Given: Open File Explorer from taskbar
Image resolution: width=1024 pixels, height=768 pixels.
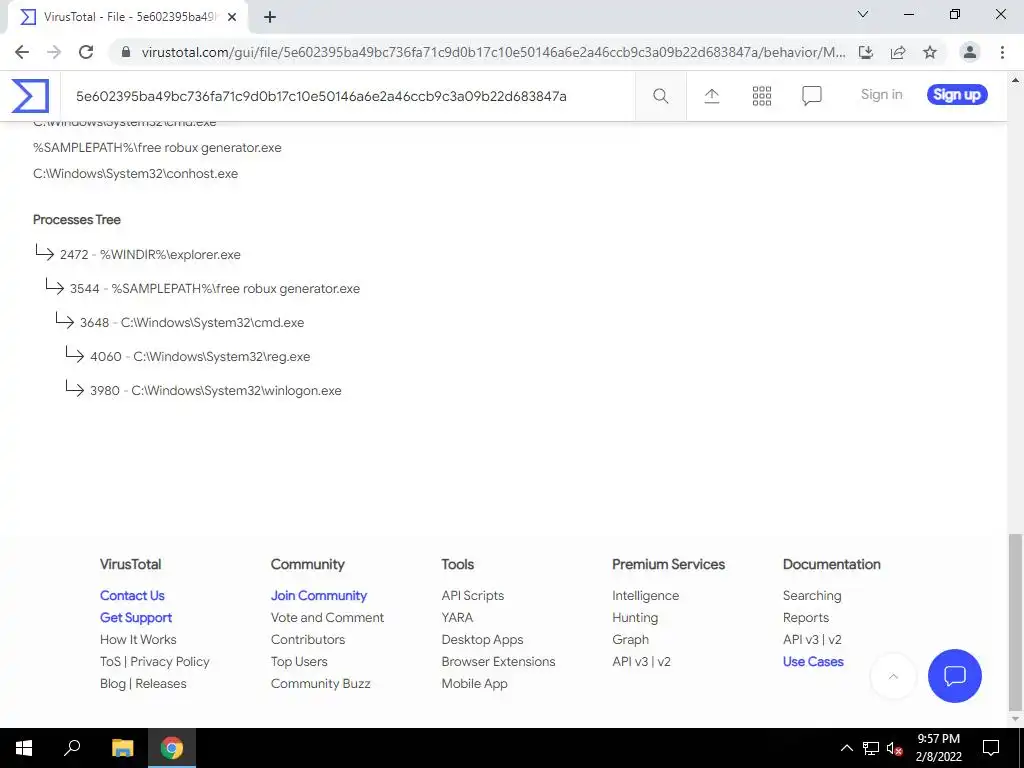Looking at the screenshot, I should [x=122, y=748].
